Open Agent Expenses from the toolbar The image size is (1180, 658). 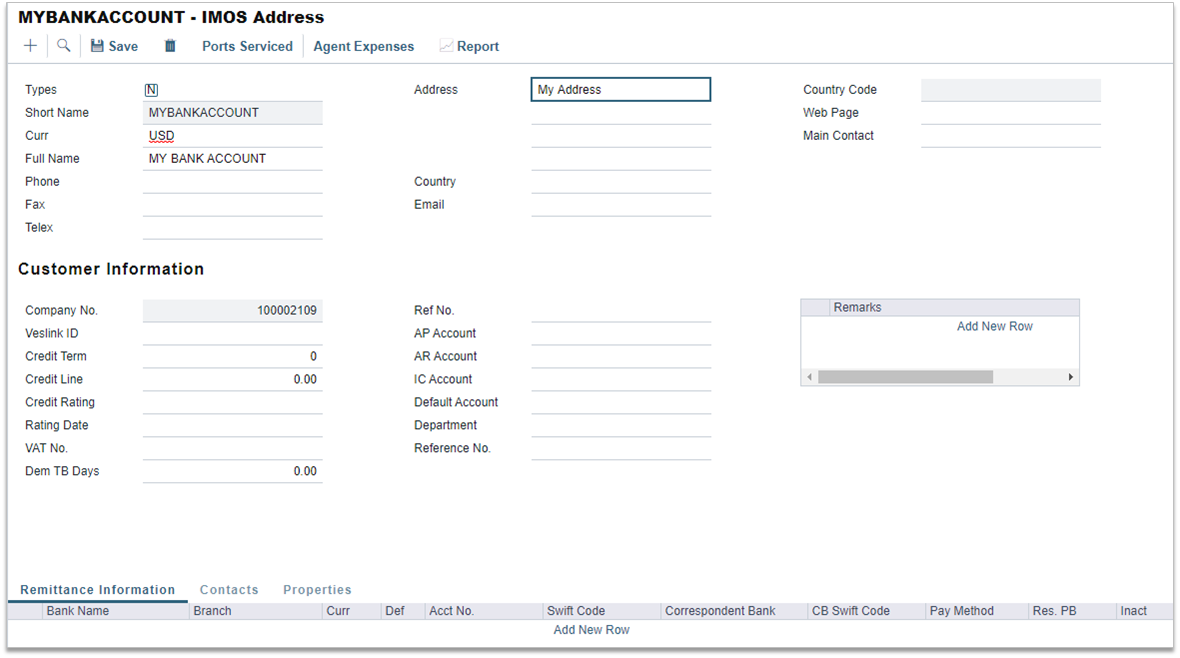click(x=363, y=46)
